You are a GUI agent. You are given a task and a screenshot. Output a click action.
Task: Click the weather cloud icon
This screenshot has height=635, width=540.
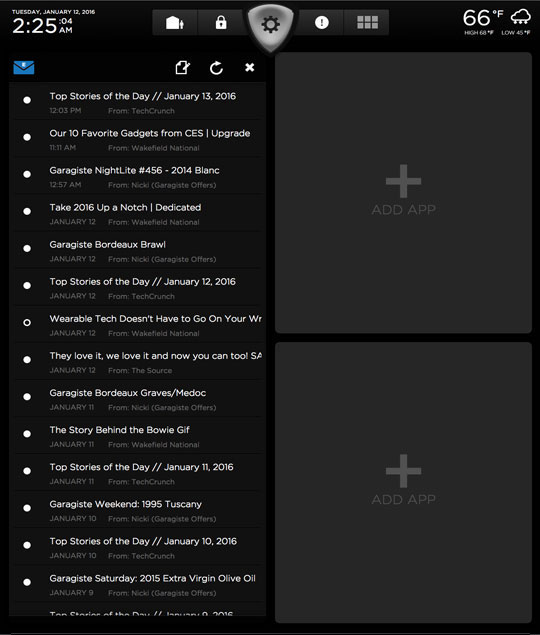point(520,17)
